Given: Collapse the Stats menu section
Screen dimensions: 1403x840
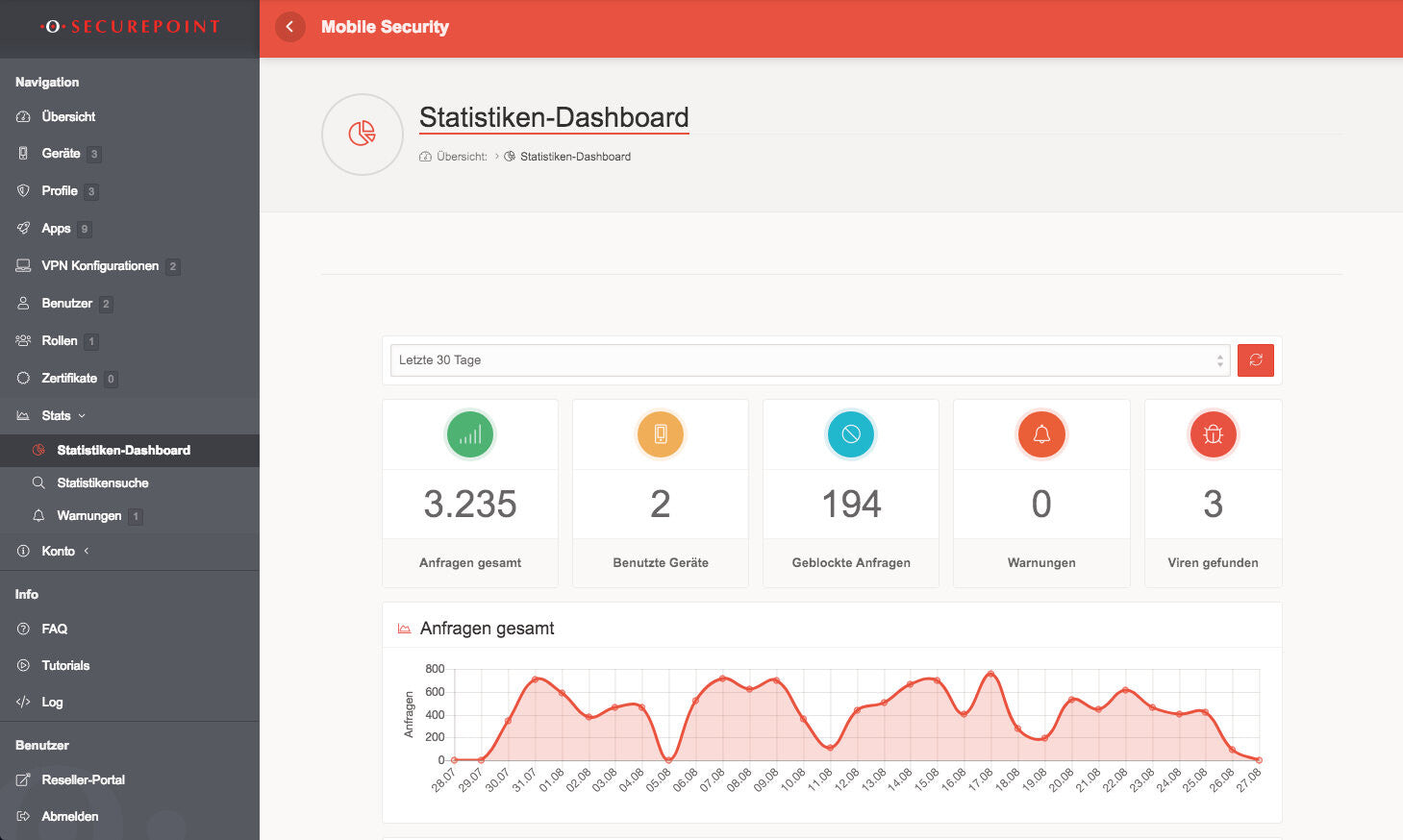Looking at the screenshot, I should 56,416.
